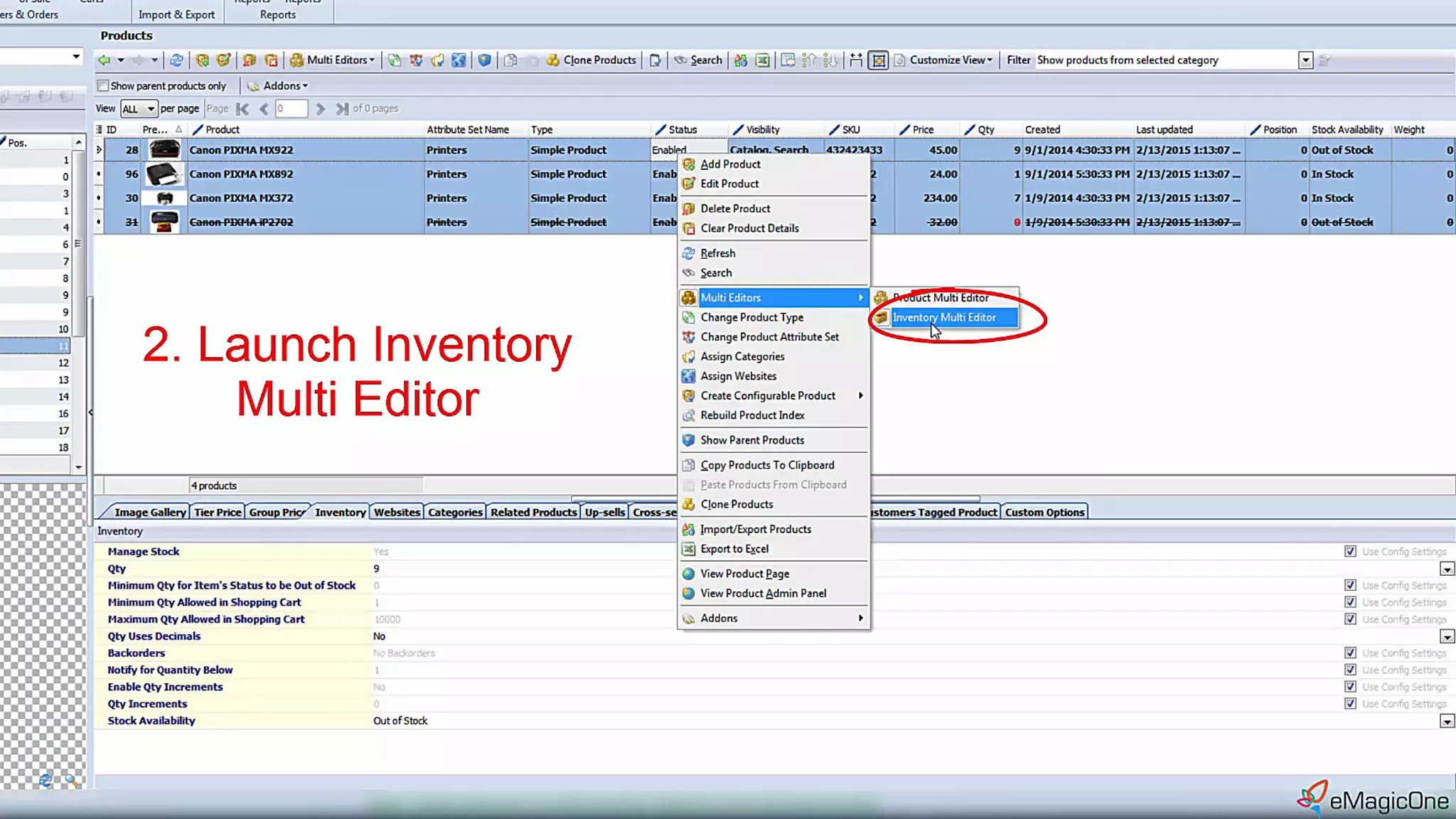Click the Add Product toolbar icon
The height and width of the screenshot is (819, 1456).
203,60
